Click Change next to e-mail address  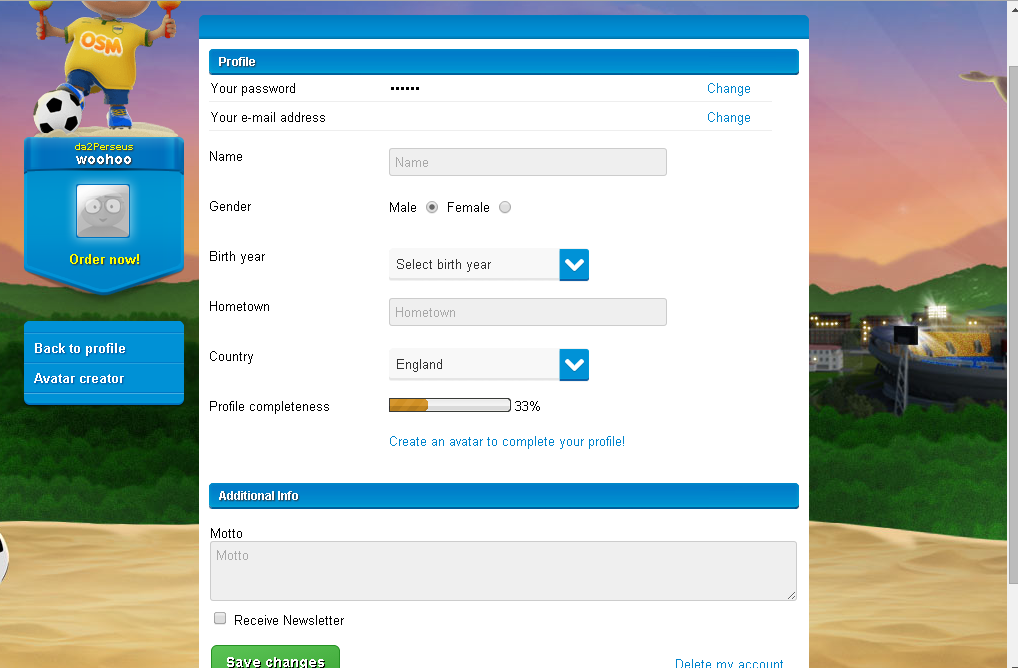[728, 118]
